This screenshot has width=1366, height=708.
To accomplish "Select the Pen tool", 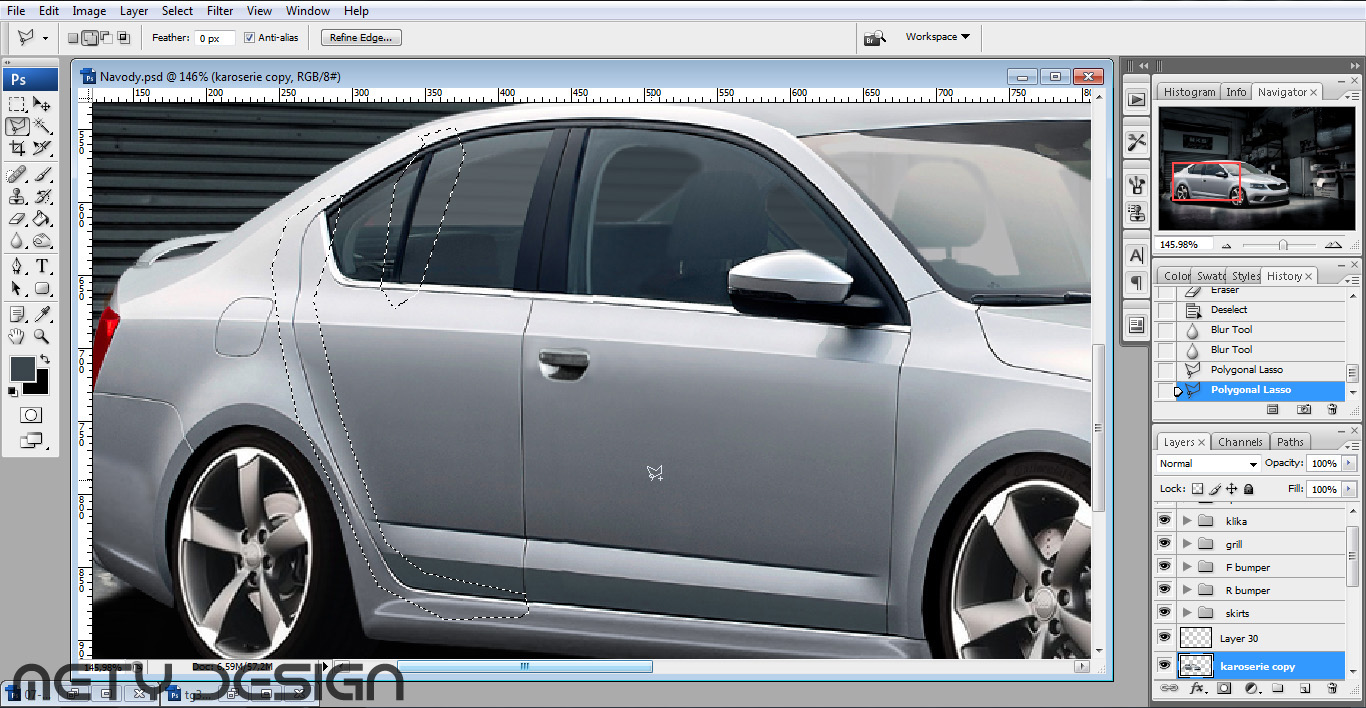I will point(17,267).
